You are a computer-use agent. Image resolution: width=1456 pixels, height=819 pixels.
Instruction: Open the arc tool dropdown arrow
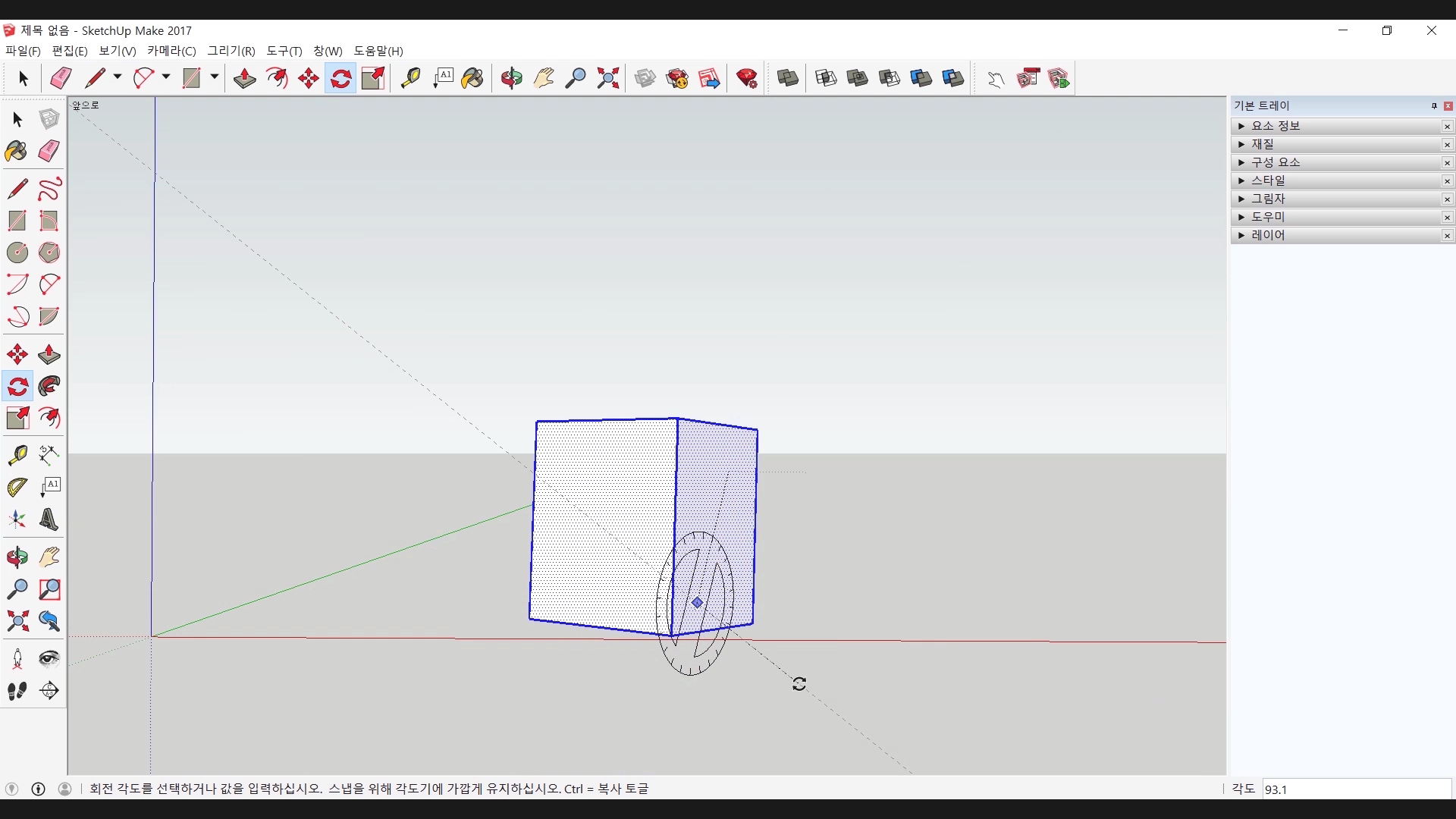click(x=166, y=77)
